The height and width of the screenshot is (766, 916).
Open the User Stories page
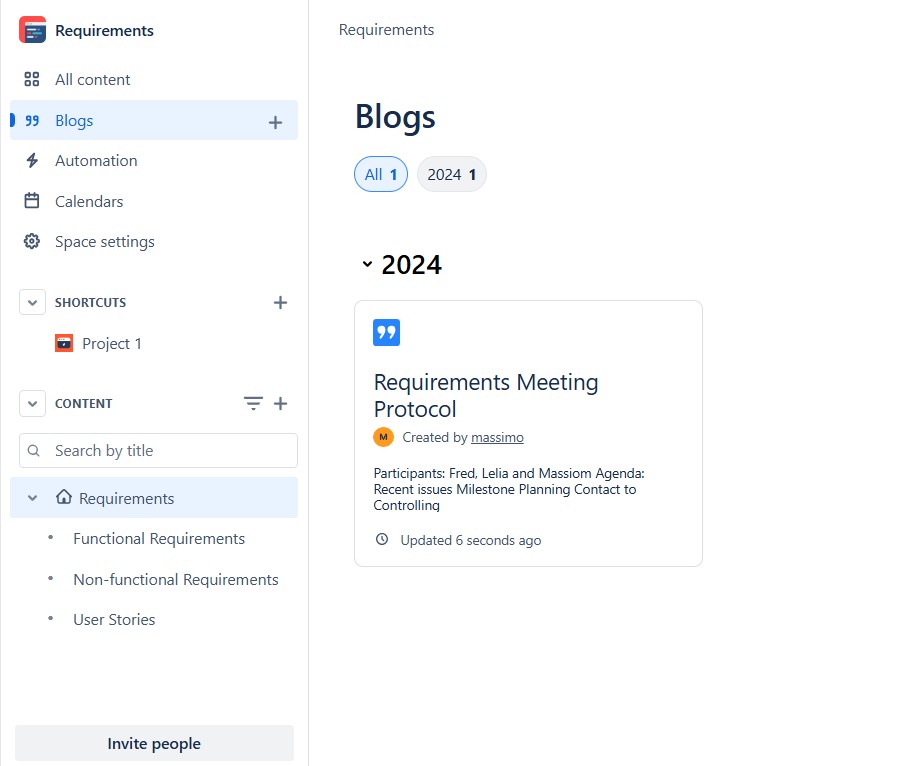[x=114, y=620]
